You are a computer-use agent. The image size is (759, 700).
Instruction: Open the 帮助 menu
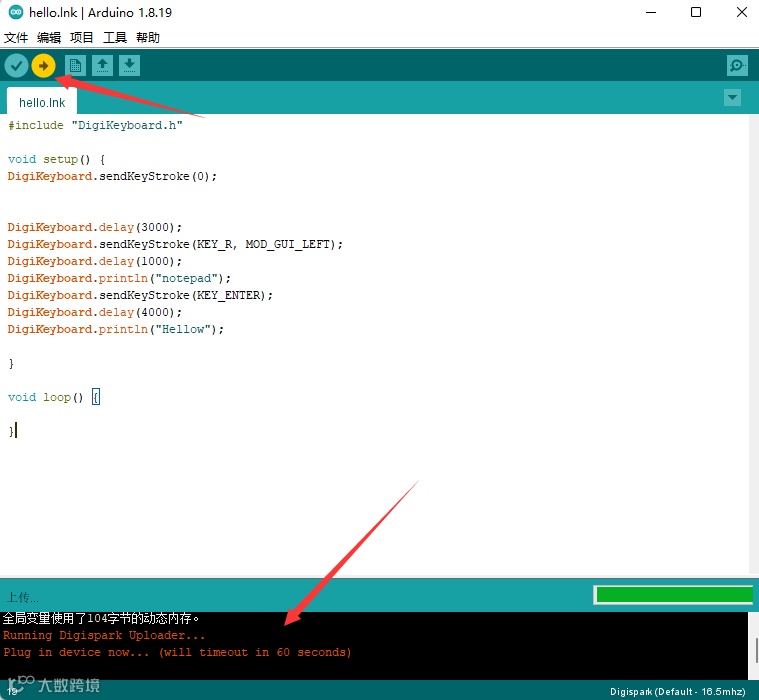(x=148, y=37)
